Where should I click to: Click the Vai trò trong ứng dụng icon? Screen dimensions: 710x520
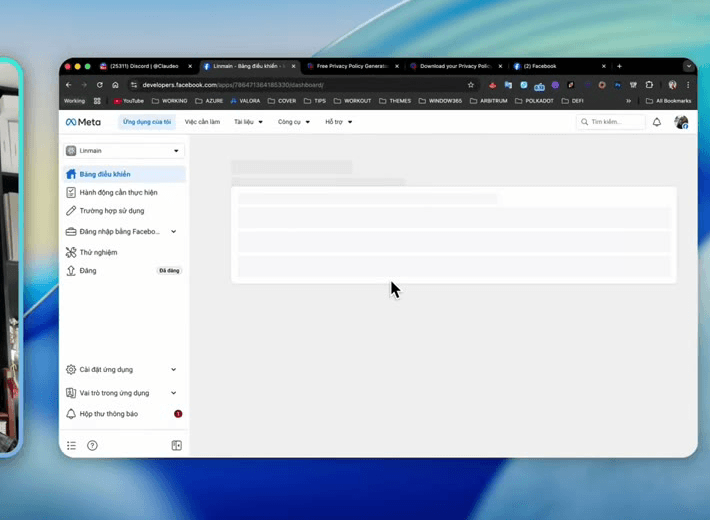(71, 393)
